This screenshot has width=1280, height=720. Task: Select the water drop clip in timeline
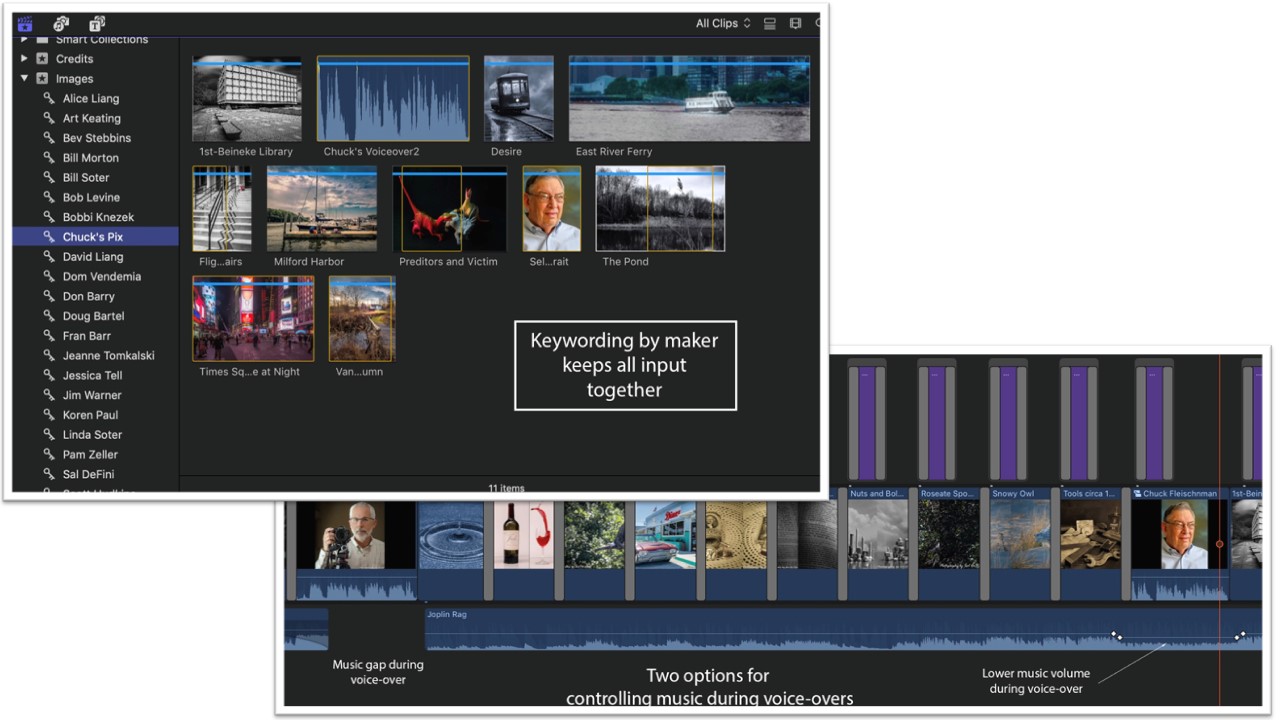click(450, 550)
